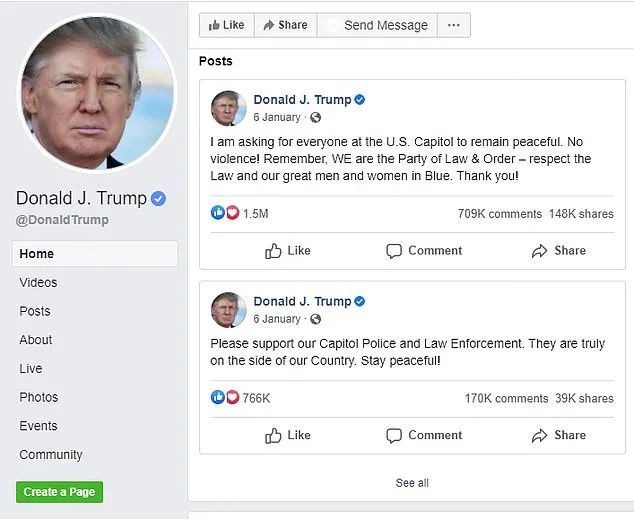Select Photos in the left navigation
The height and width of the screenshot is (519, 634).
[x=38, y=397]
